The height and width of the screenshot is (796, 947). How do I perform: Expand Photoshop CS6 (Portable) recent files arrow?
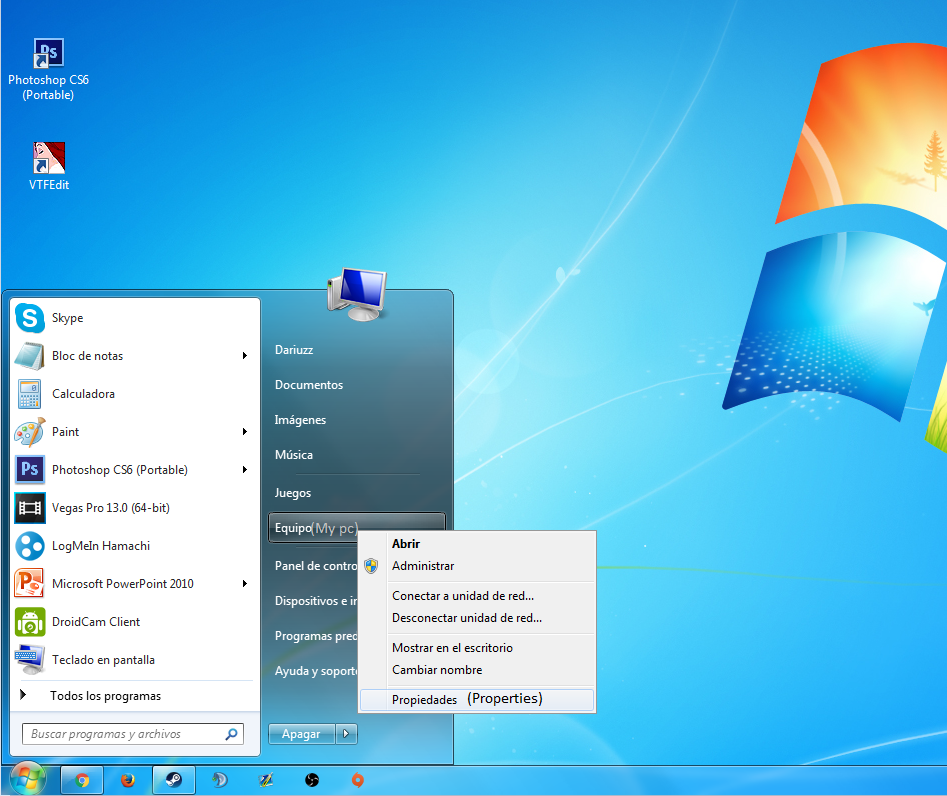(x=245, y=469)
